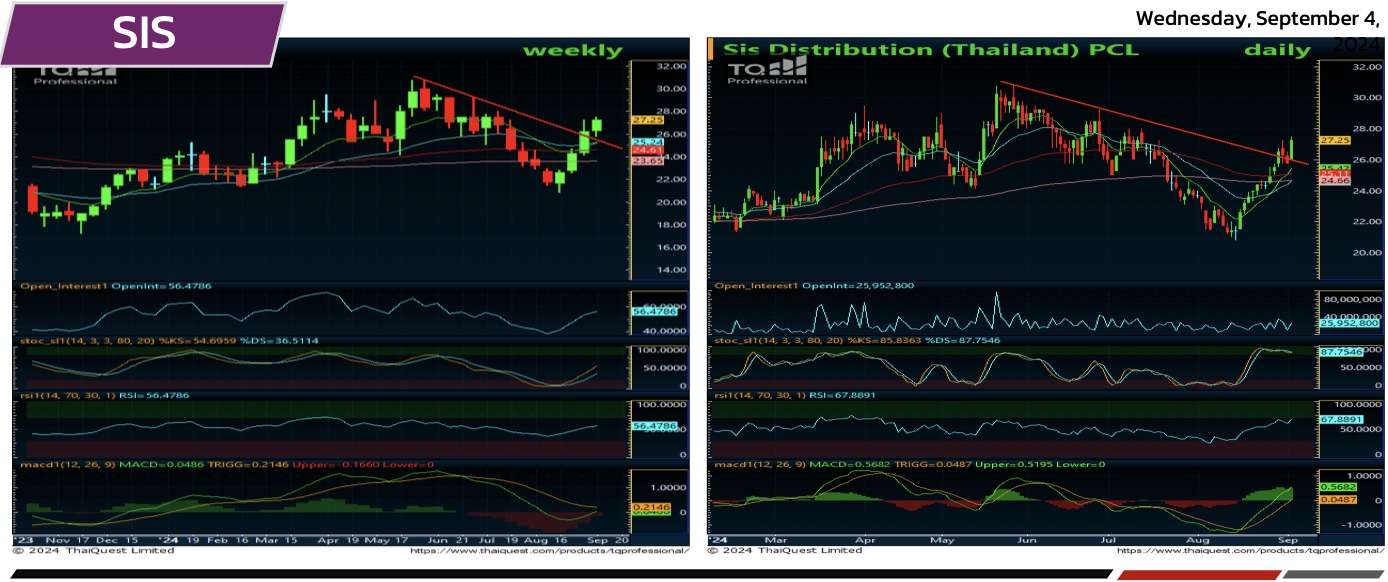
Task: Click the cyan 56.4786 value tag in weekly open interest panel
Action: 656,312
